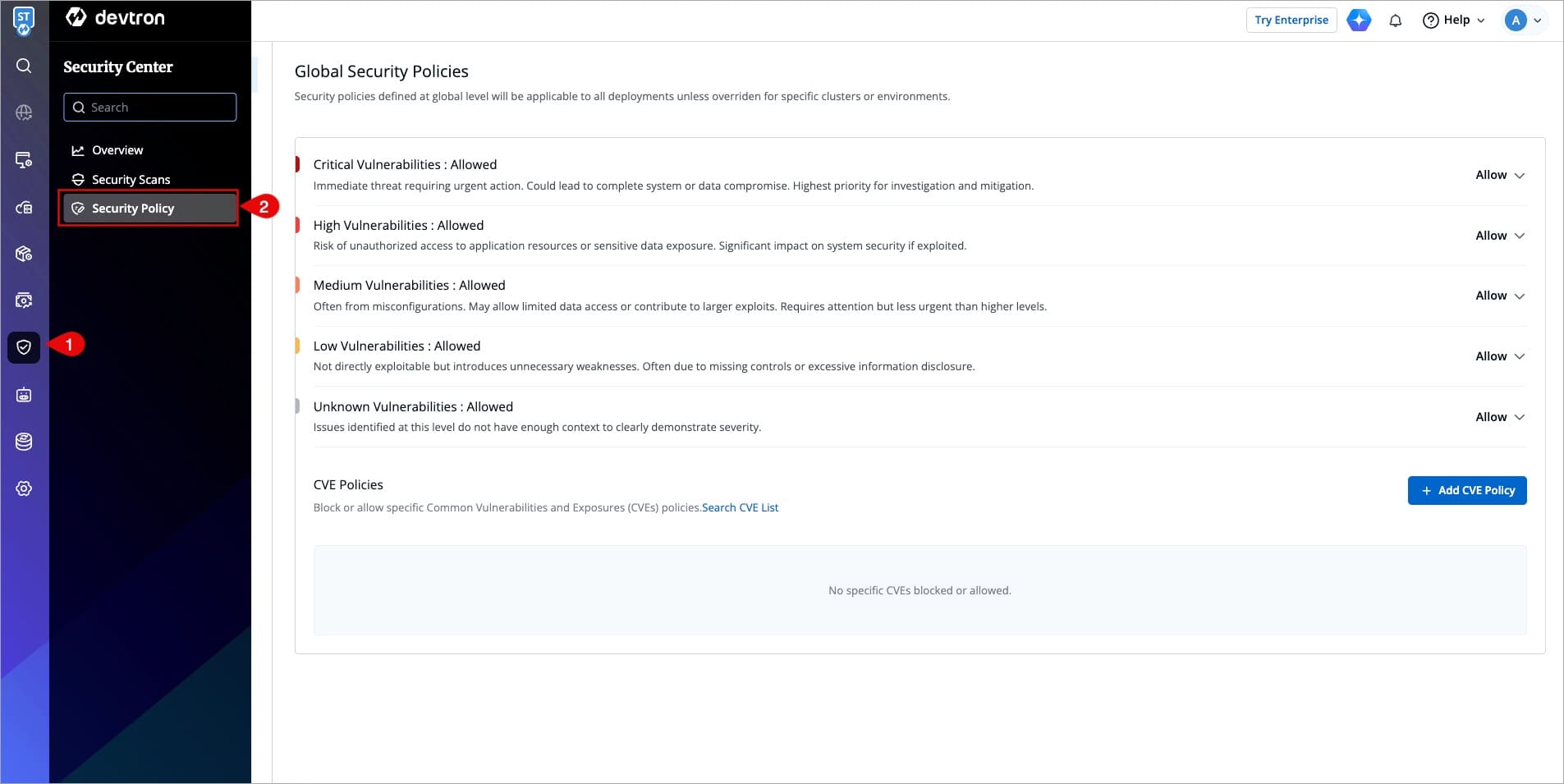Open the settings gear icon in left rail

[x=24, y=488]
